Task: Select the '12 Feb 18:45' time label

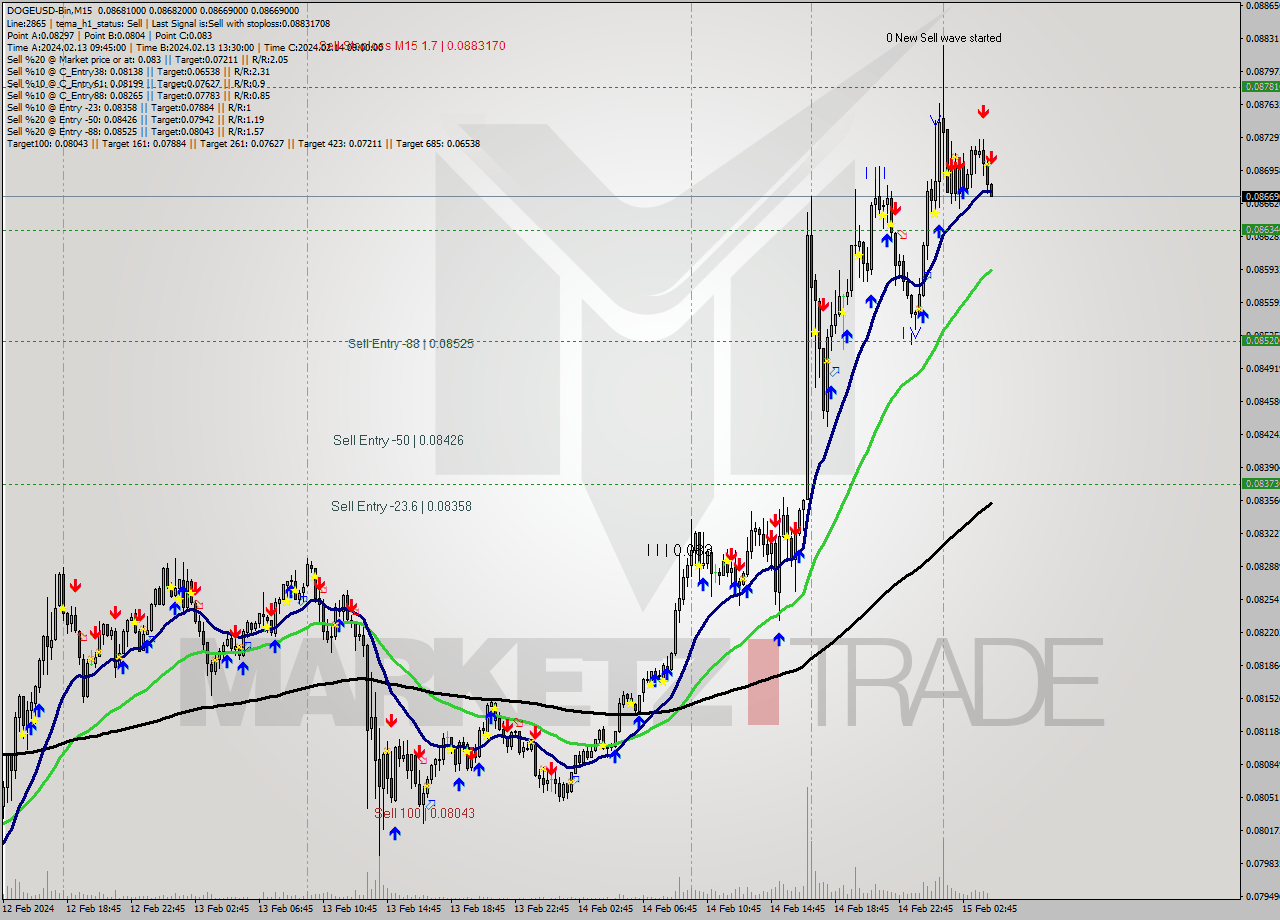Action: [94, 909]
